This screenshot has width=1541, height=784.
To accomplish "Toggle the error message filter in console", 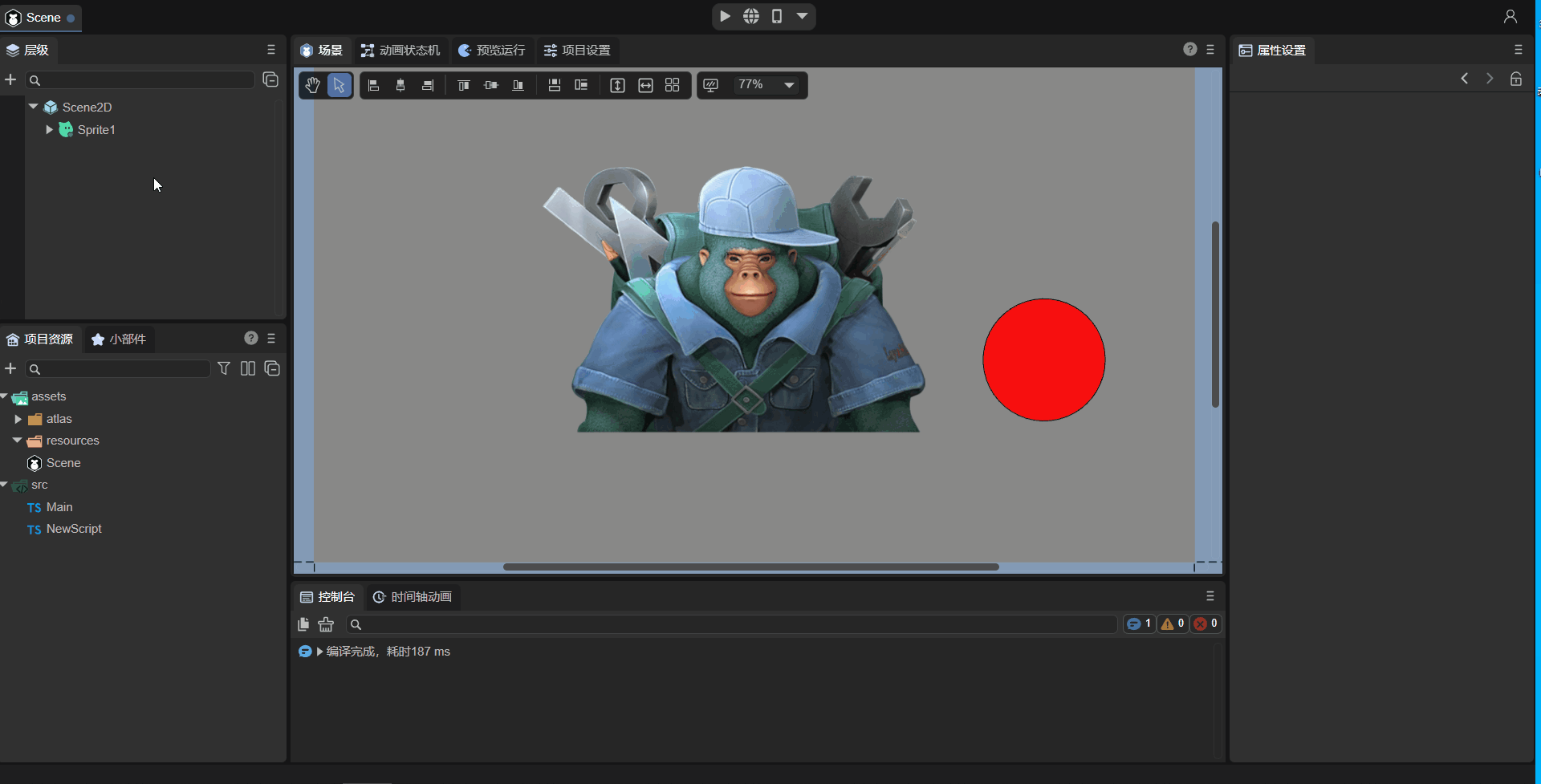I will pos(1205,624).
